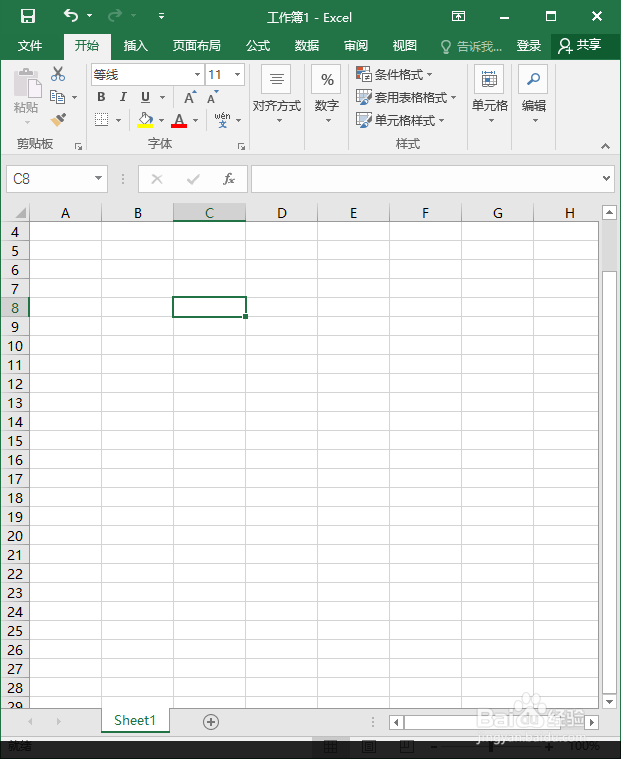Click 登录 to sign in
Viewport: 621px width, 759px height.
click(x=529, y=46)
